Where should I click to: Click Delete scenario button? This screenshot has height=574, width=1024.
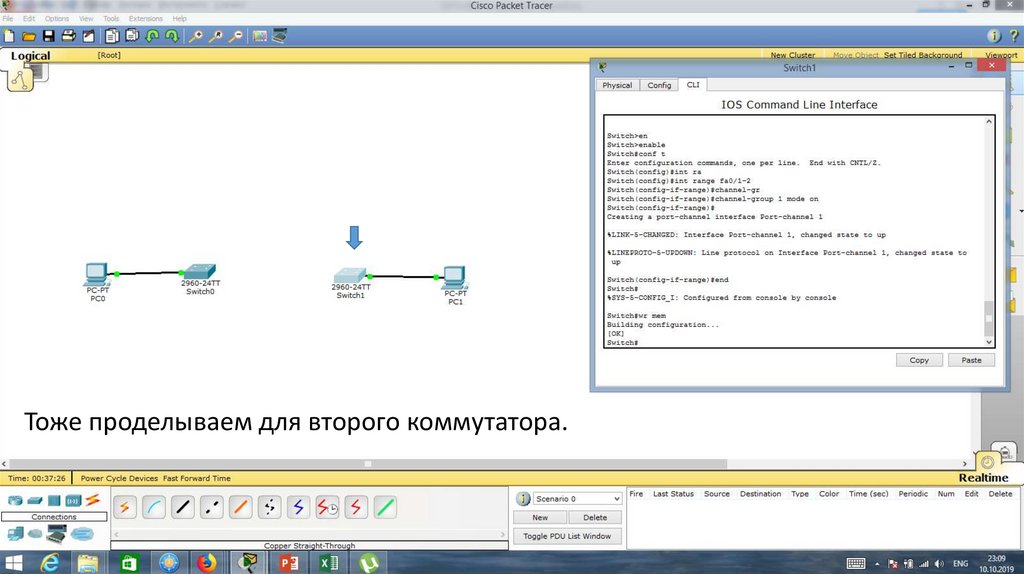(595, 518)
